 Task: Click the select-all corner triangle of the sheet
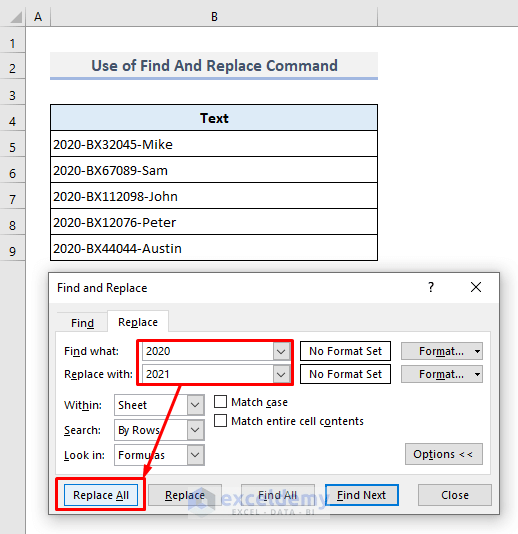pos(16,17)
